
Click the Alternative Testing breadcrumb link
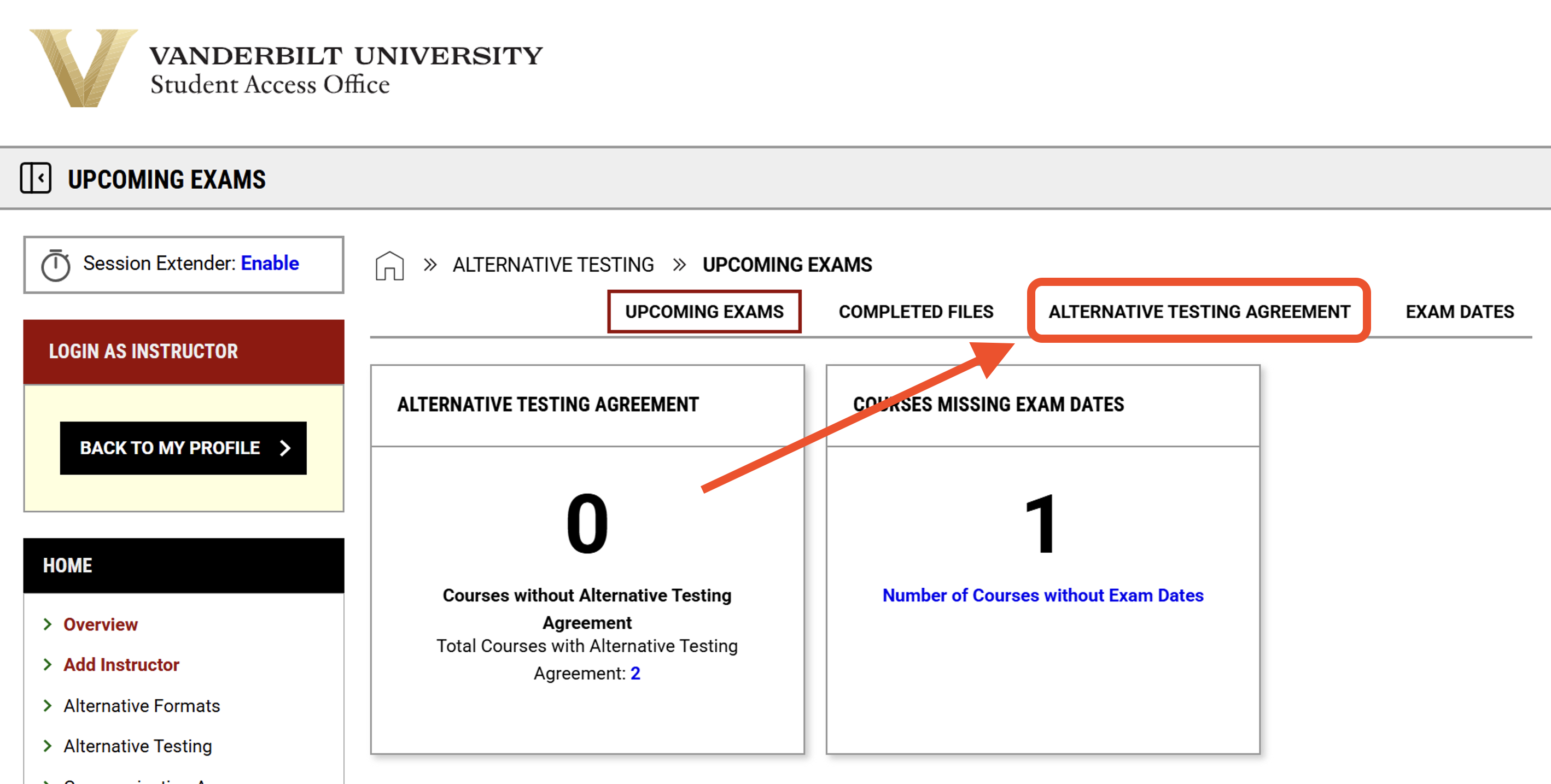(553, 265)
